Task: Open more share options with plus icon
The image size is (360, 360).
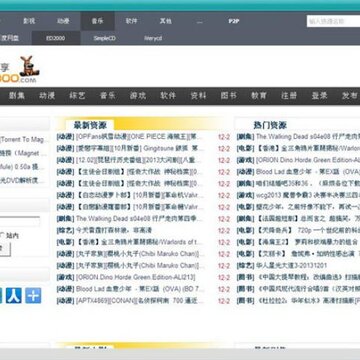Action: point(33,295)
